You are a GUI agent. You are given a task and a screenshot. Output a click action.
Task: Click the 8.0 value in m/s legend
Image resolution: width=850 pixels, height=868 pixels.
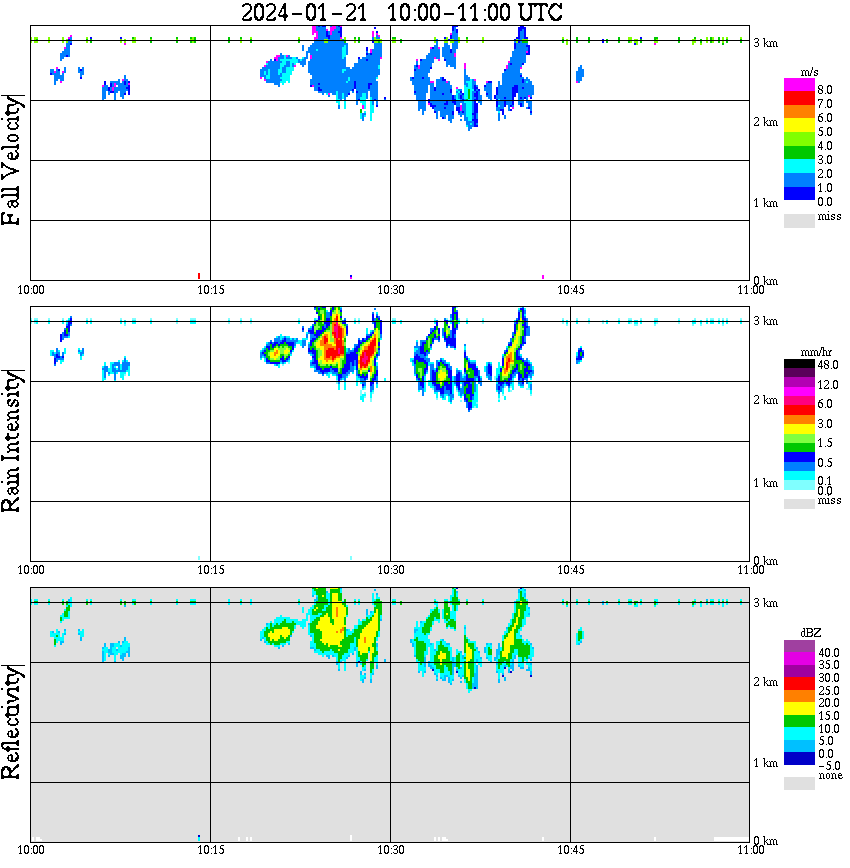coord(825,90)
